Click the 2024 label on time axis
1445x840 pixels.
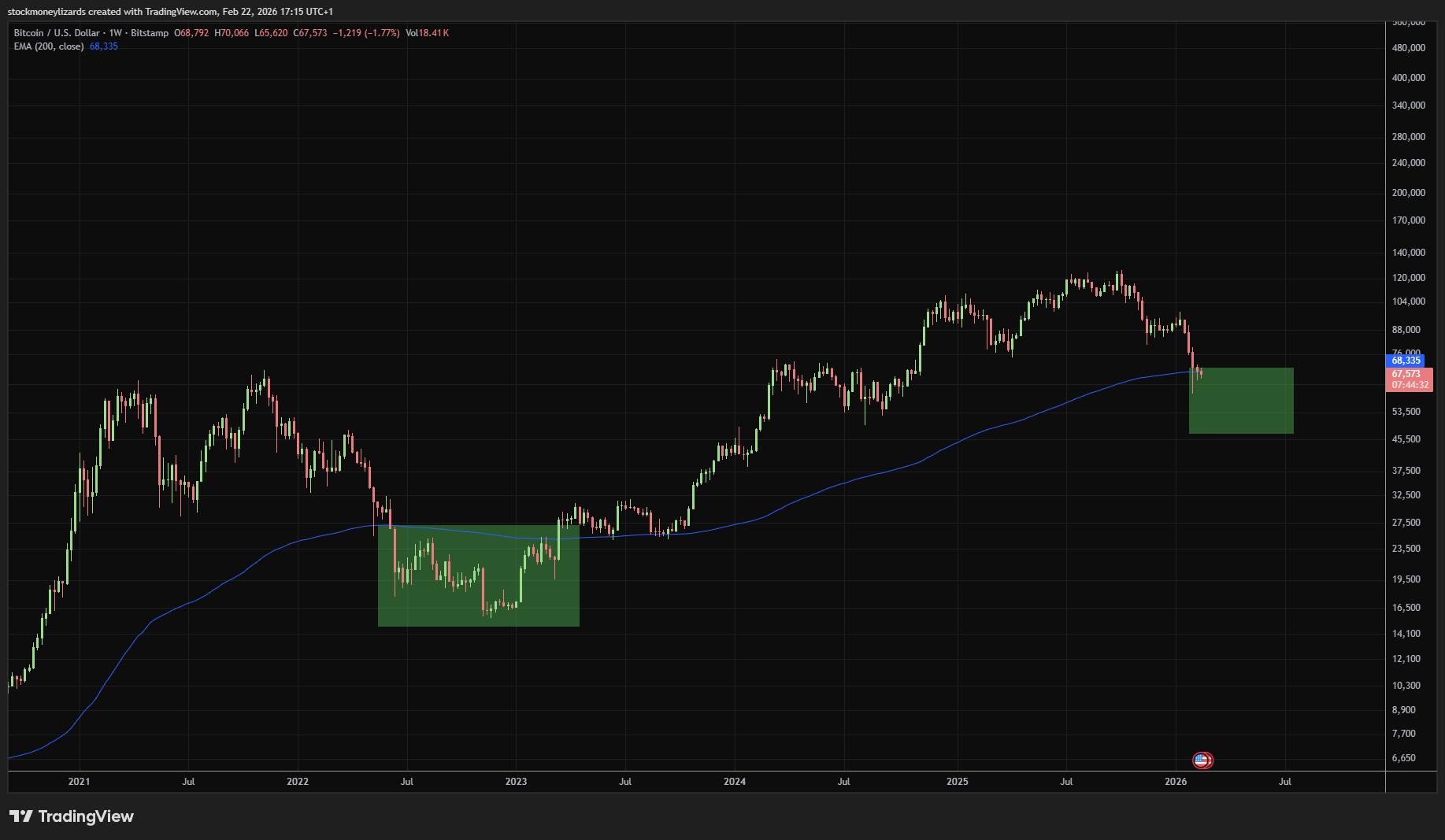point(735,782)
